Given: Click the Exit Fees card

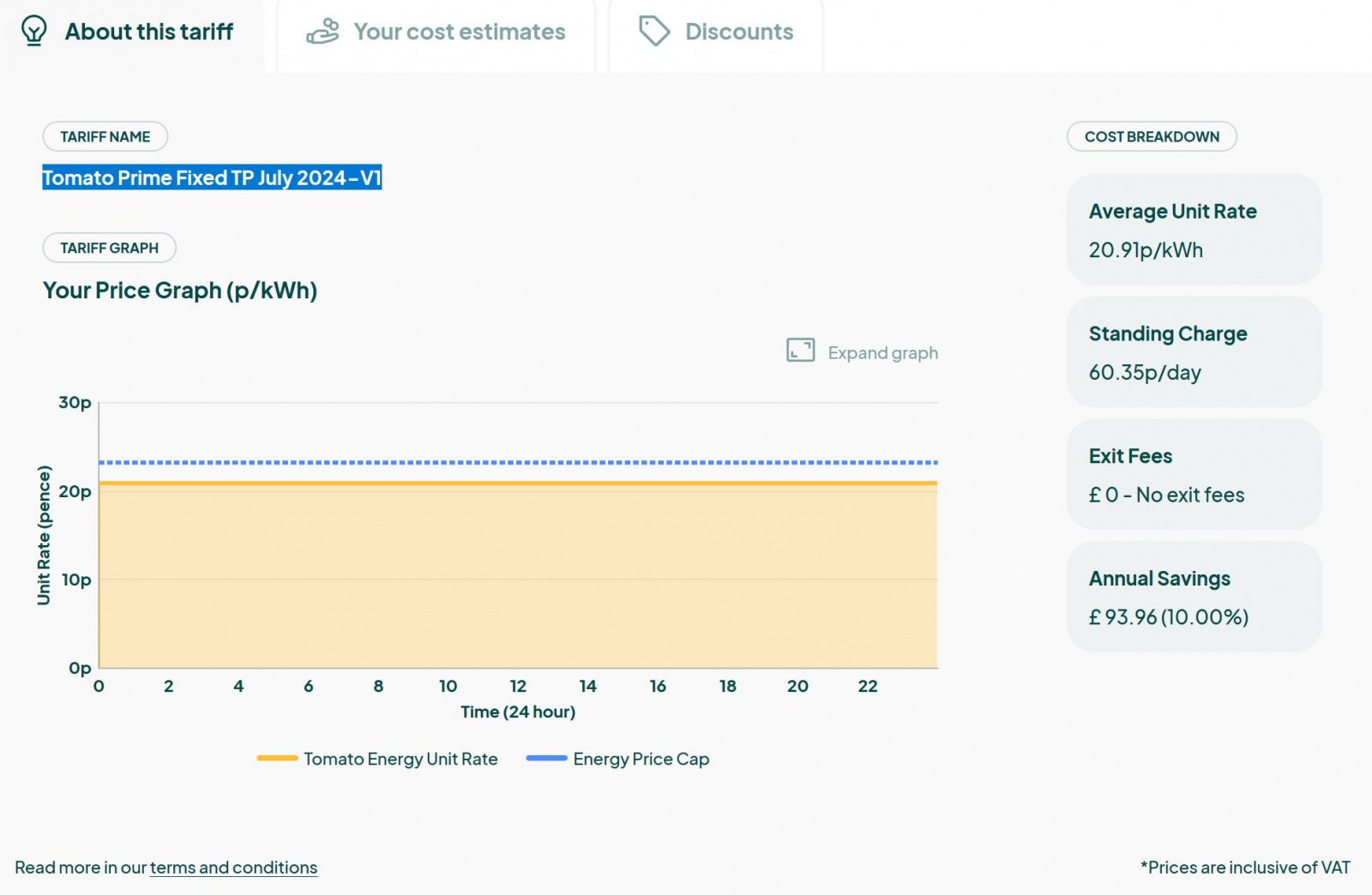Looking at the screenshot, I should pyautogui.click(x=1194, y=474).
